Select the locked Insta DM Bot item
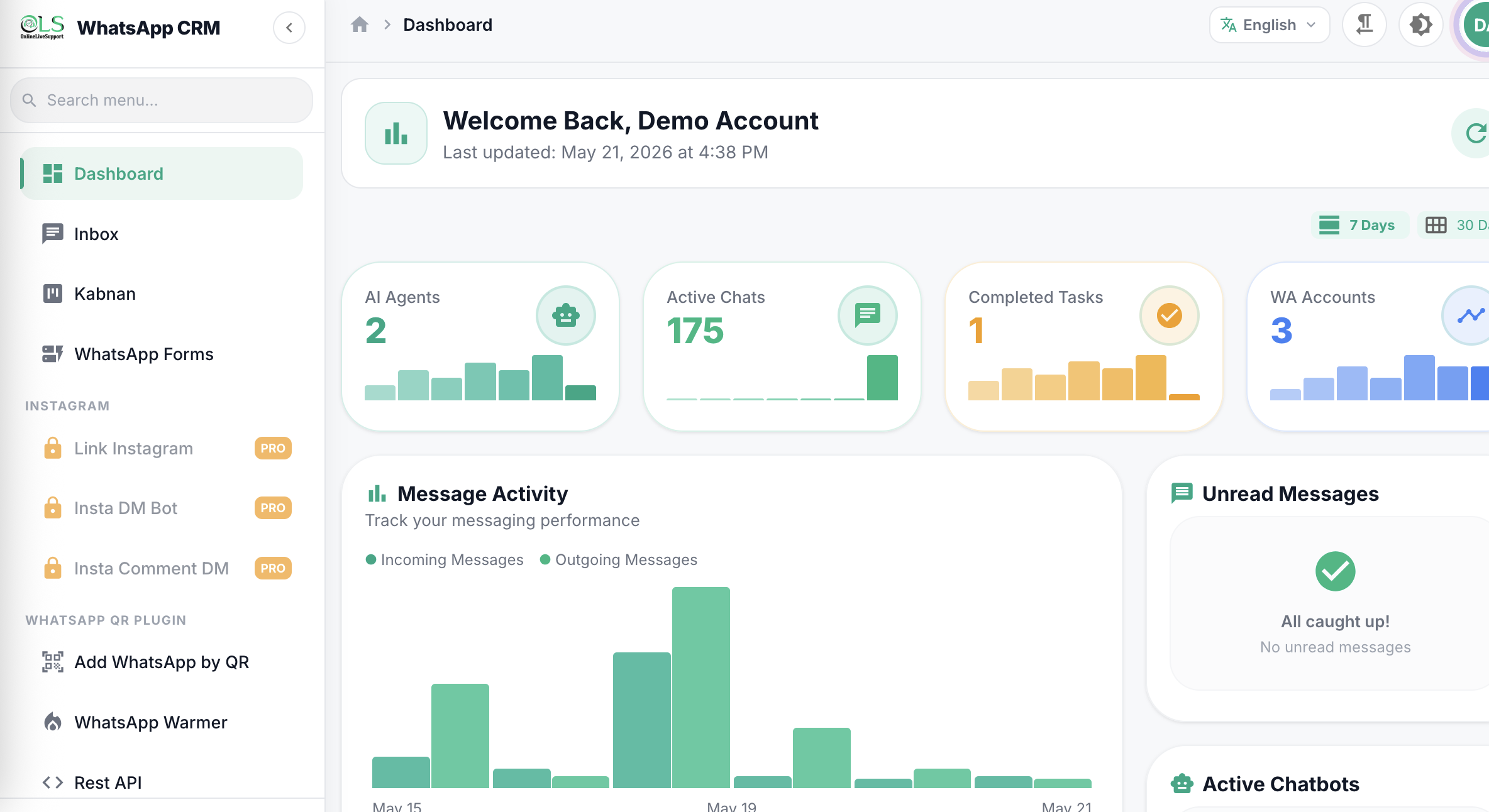The height and width of the screenshot is (812, 1489). pyautogui.click(x=162, y=508)
